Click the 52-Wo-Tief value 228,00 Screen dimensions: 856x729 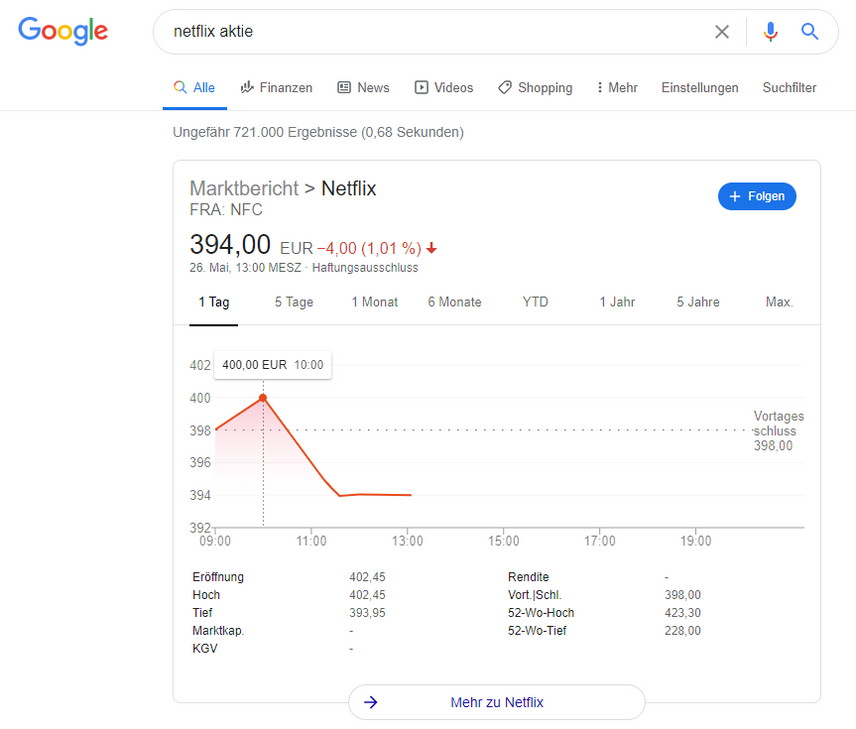(682, 631)
